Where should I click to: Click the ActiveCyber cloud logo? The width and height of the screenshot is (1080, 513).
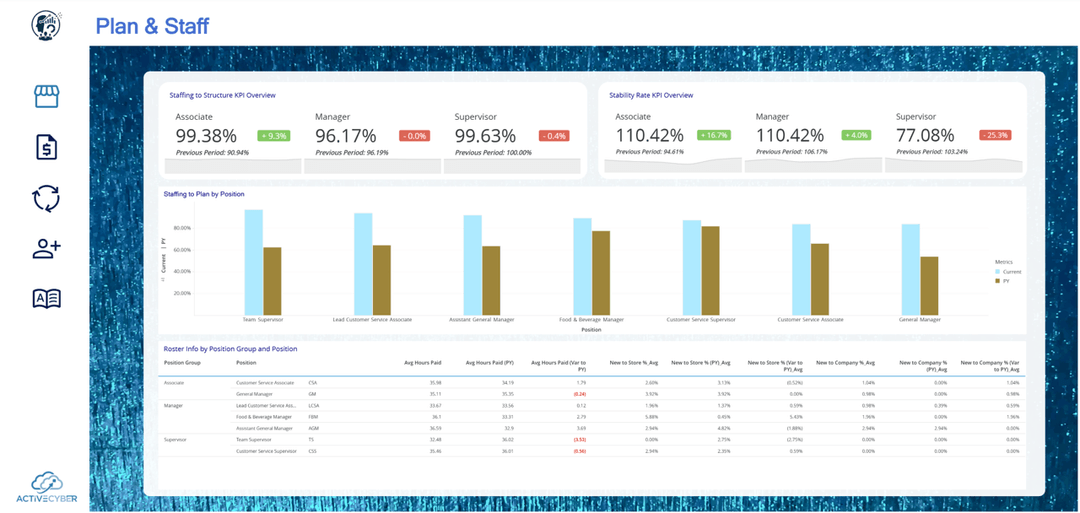point(46,487)
